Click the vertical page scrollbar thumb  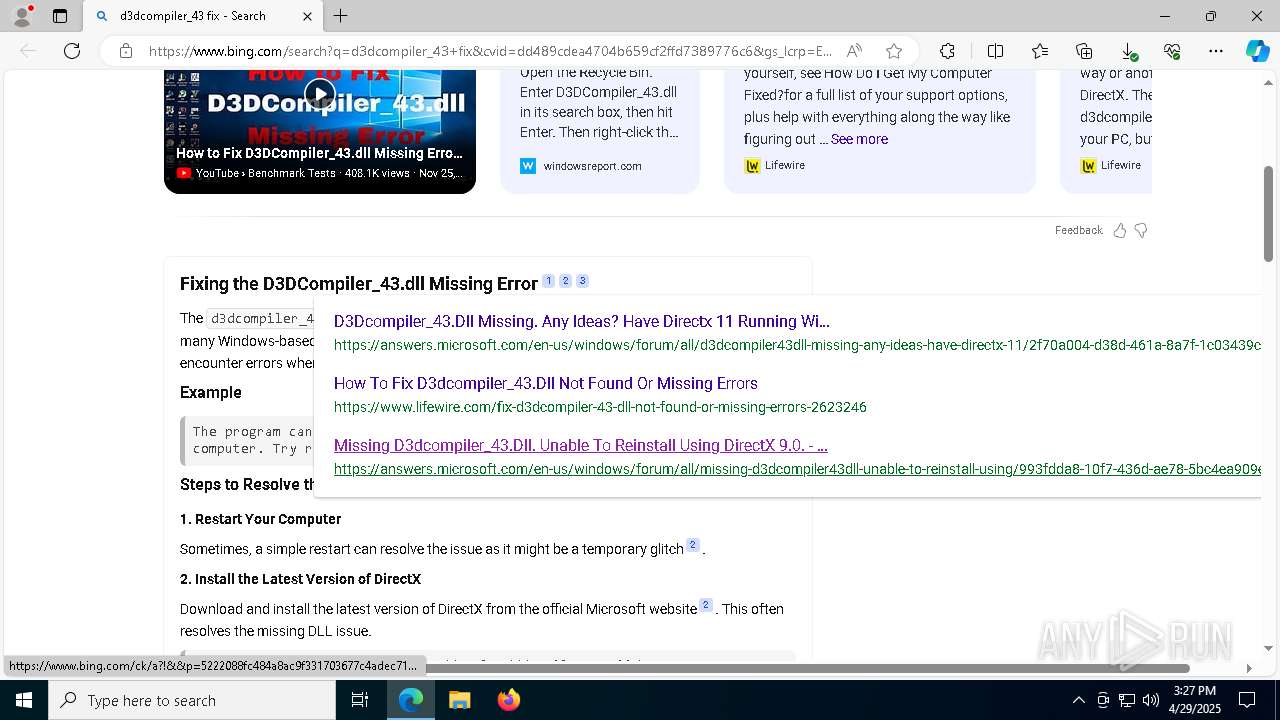[1268, 214]
